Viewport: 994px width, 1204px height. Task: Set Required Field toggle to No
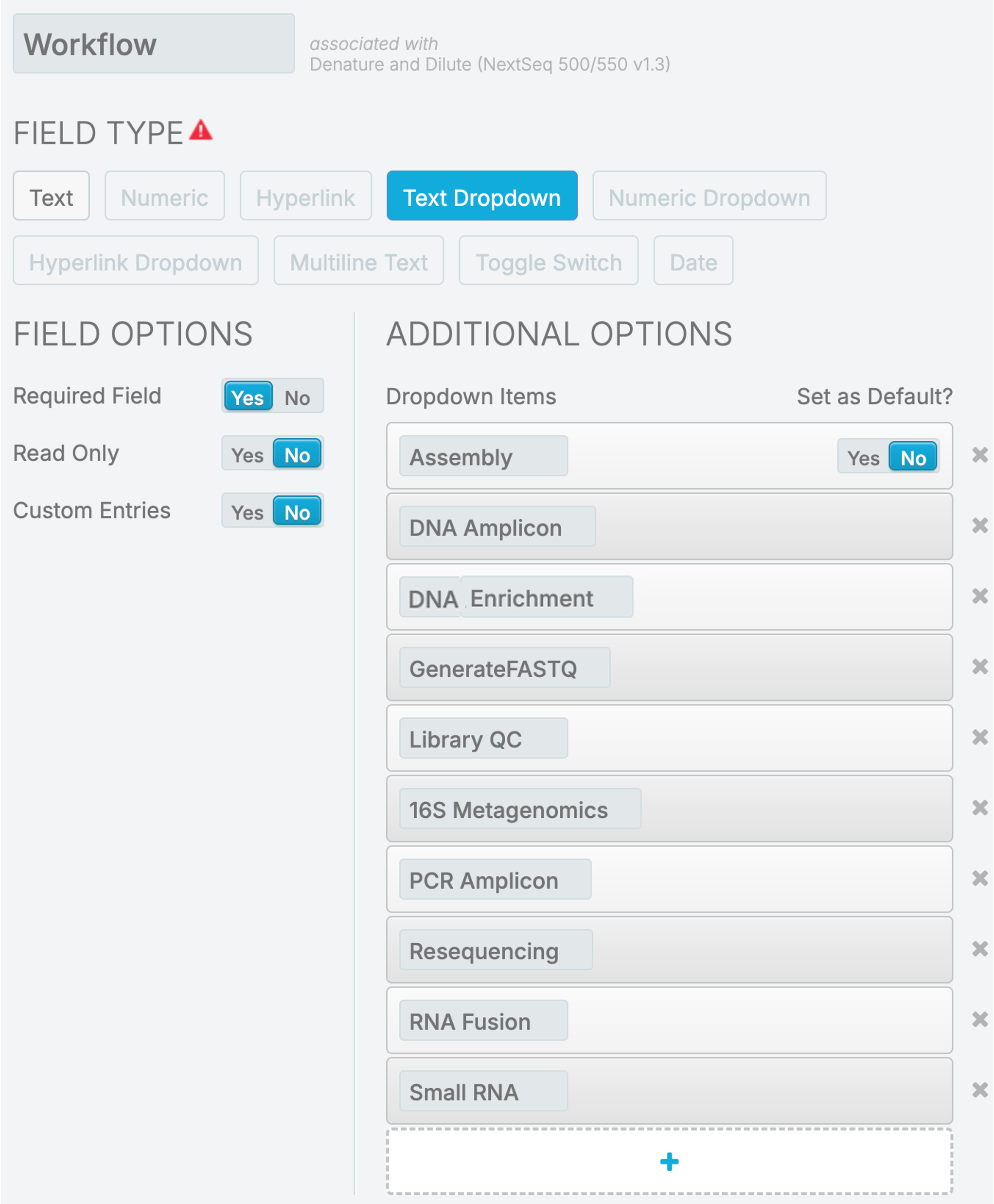[297, 397]
